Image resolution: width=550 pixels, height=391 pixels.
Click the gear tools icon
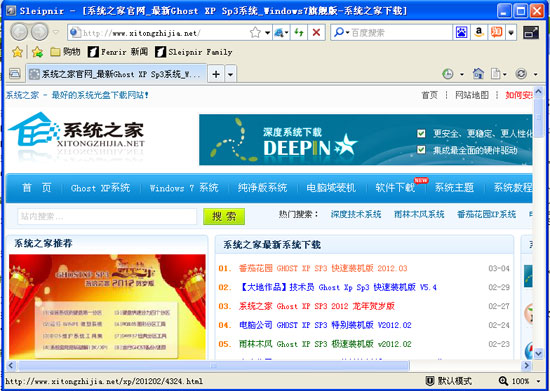tap(521, 74)
